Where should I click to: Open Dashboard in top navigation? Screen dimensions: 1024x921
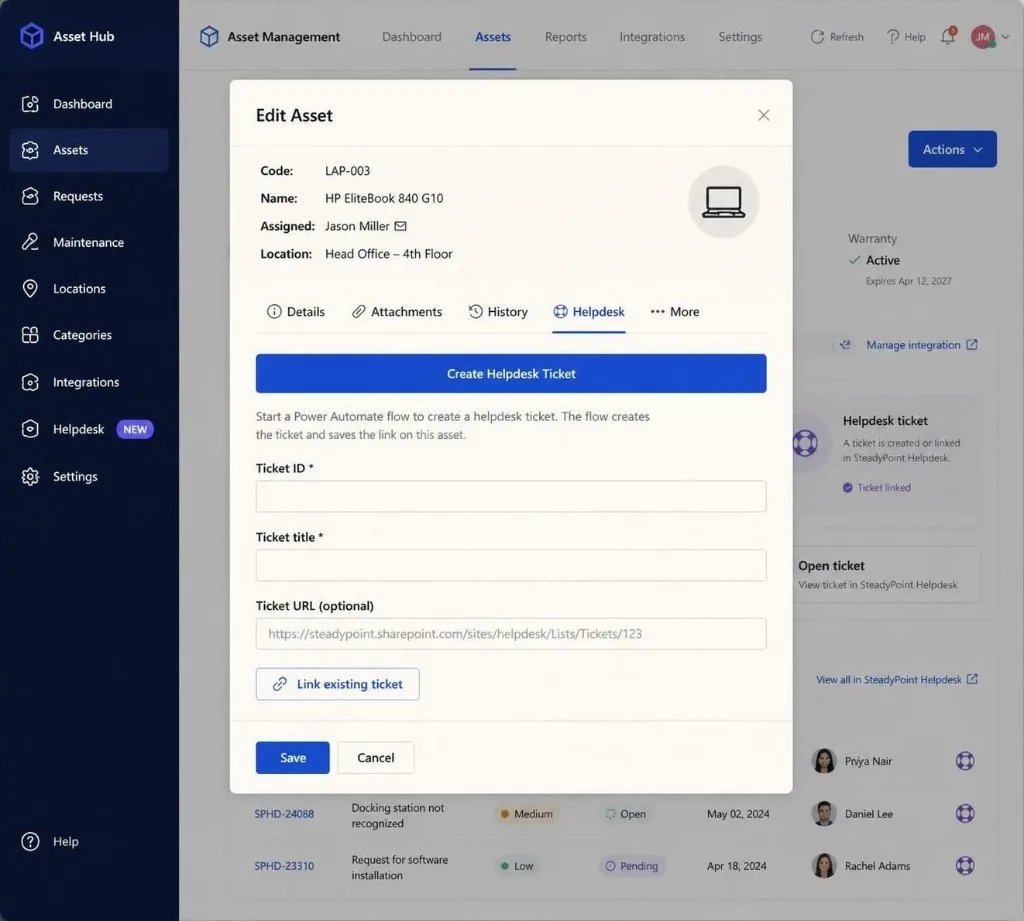tap(411, 37)
